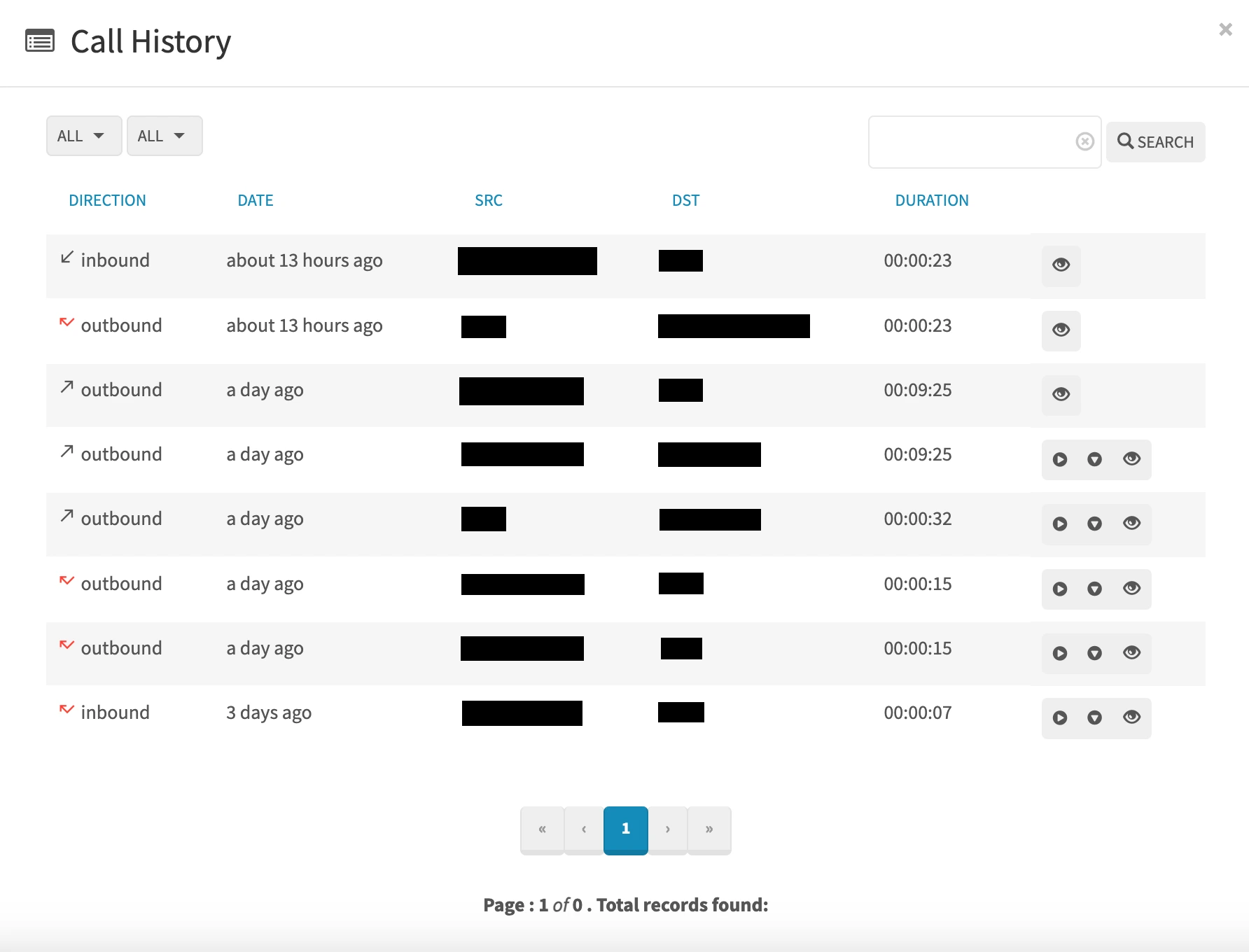Click the clear icon in search field
This screenshot has width=1249, height=952.
1084,142
